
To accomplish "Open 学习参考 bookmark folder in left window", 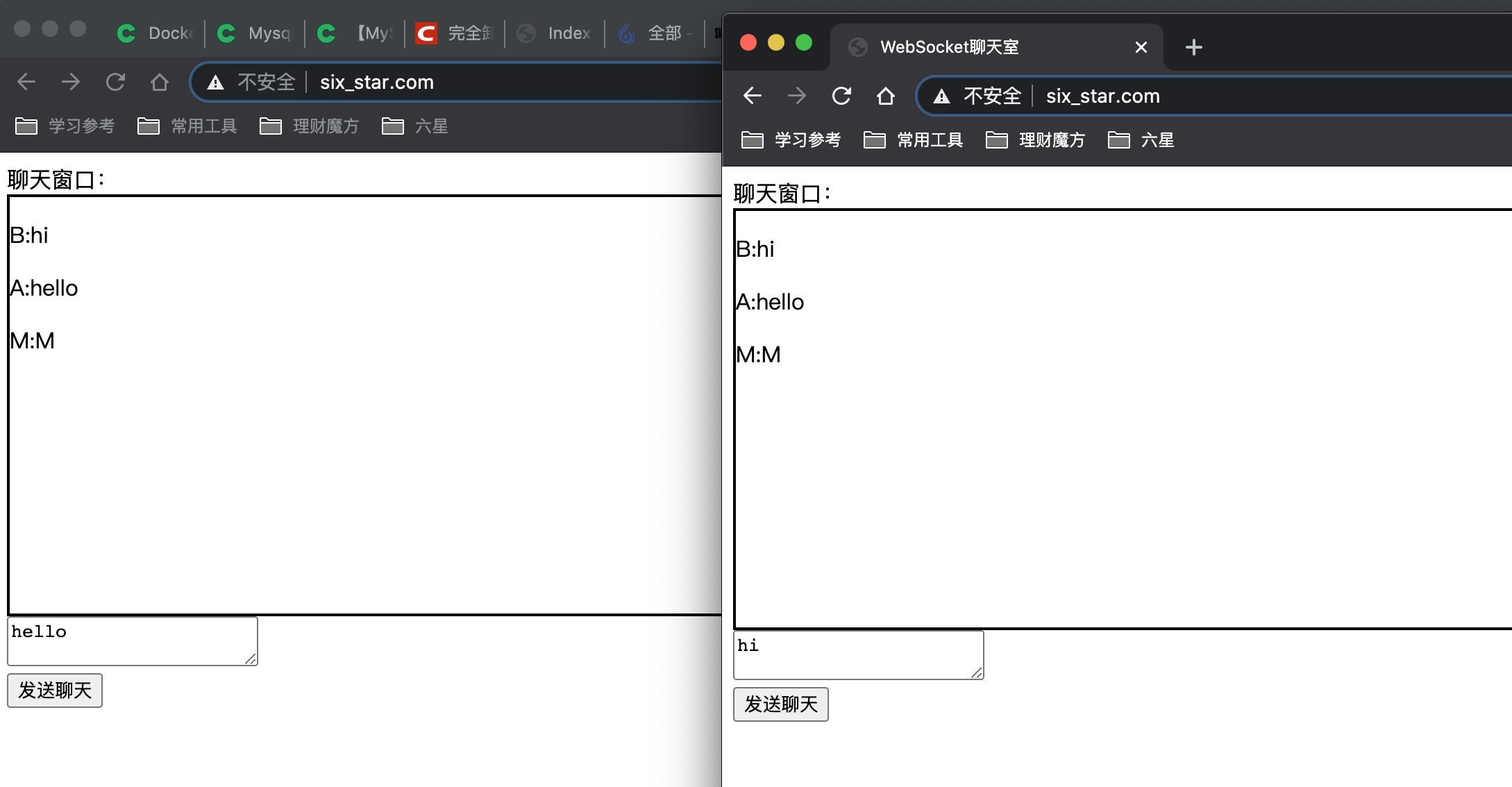I will (x=65, y=126).
